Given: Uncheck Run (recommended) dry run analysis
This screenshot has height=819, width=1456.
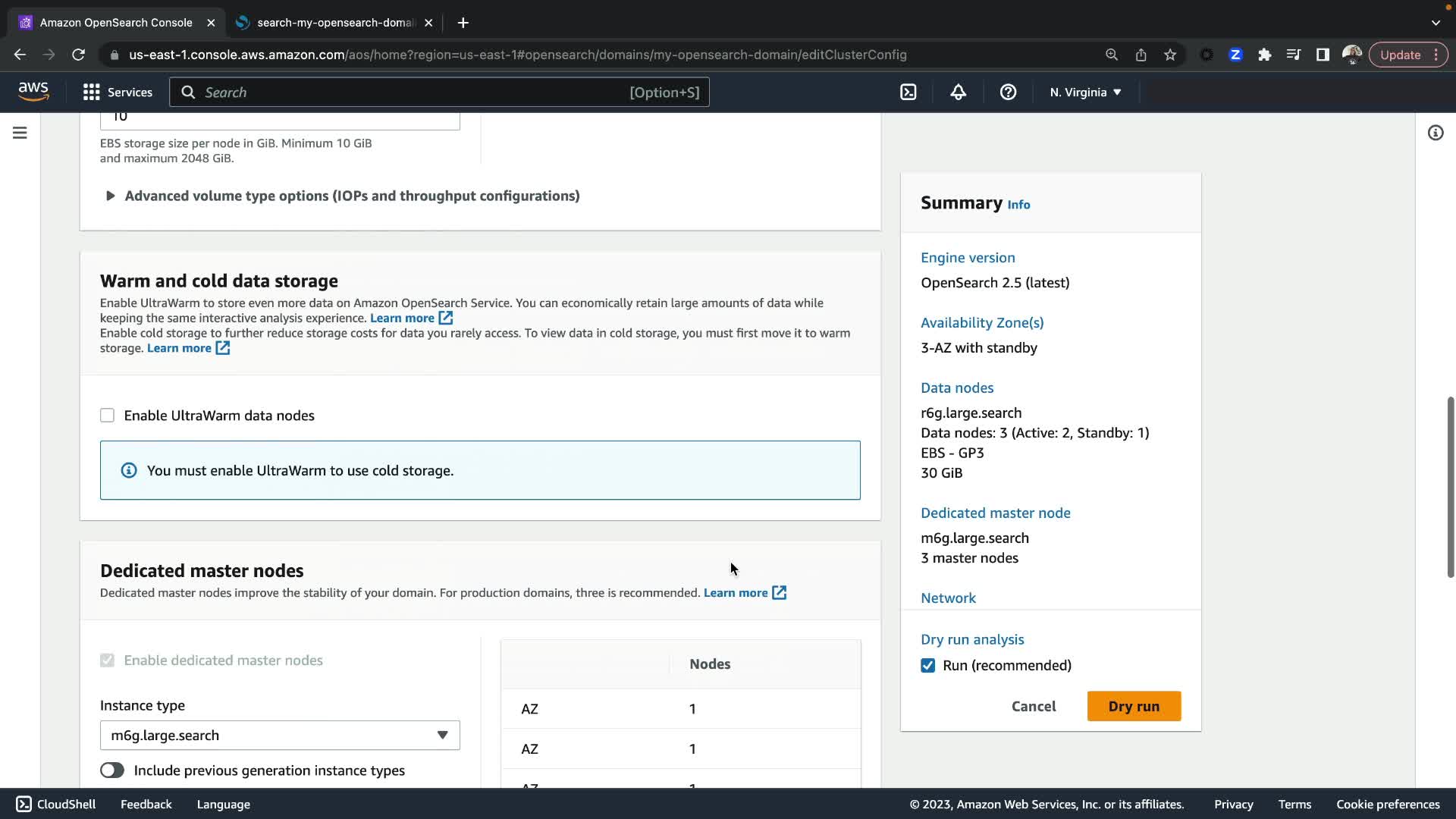Looking at the screenshot, I should 928,666.
